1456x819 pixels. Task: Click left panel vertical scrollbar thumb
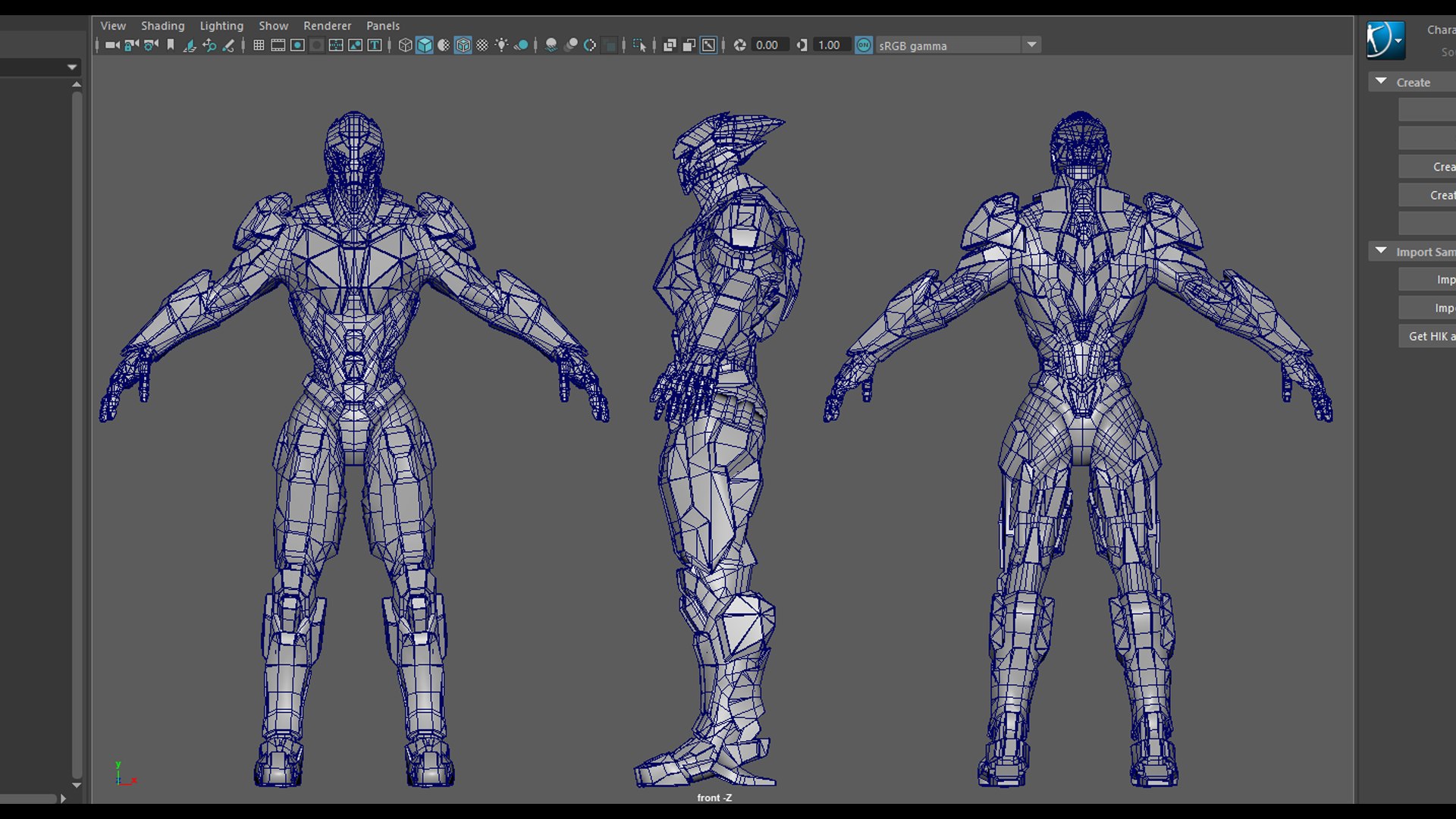(x=77, y=435)
